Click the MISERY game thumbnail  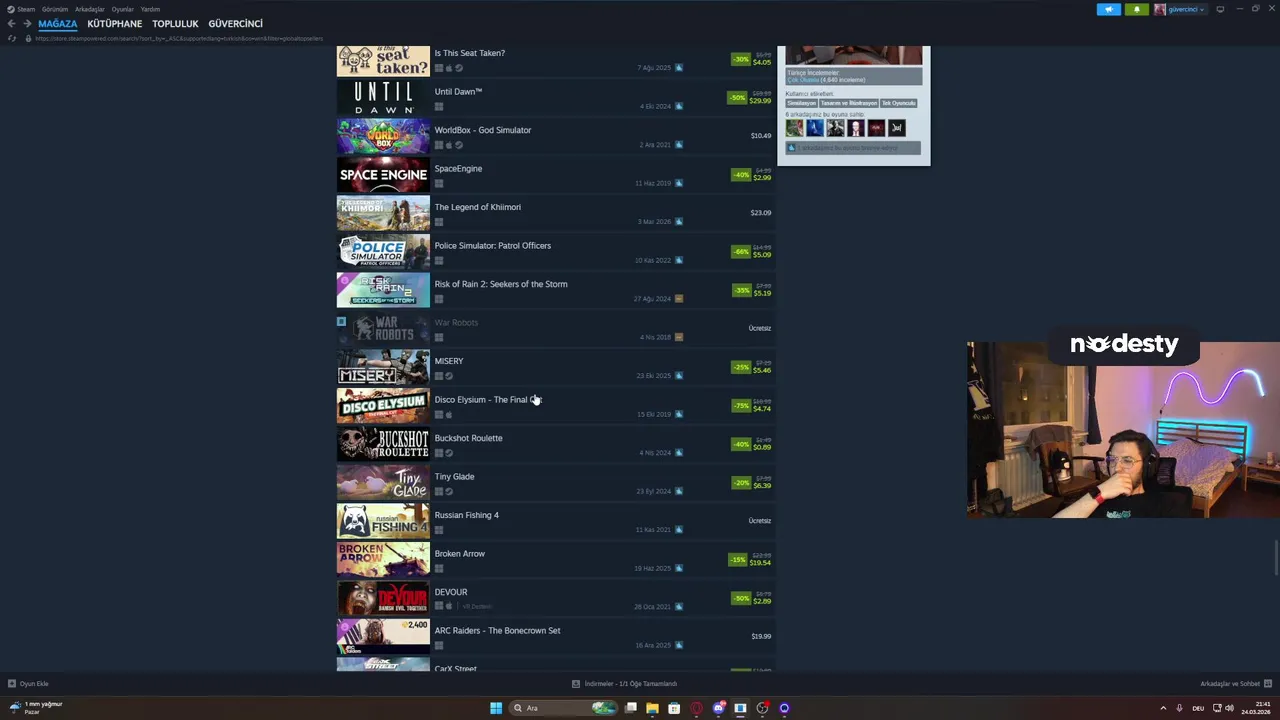pos(383,367)
